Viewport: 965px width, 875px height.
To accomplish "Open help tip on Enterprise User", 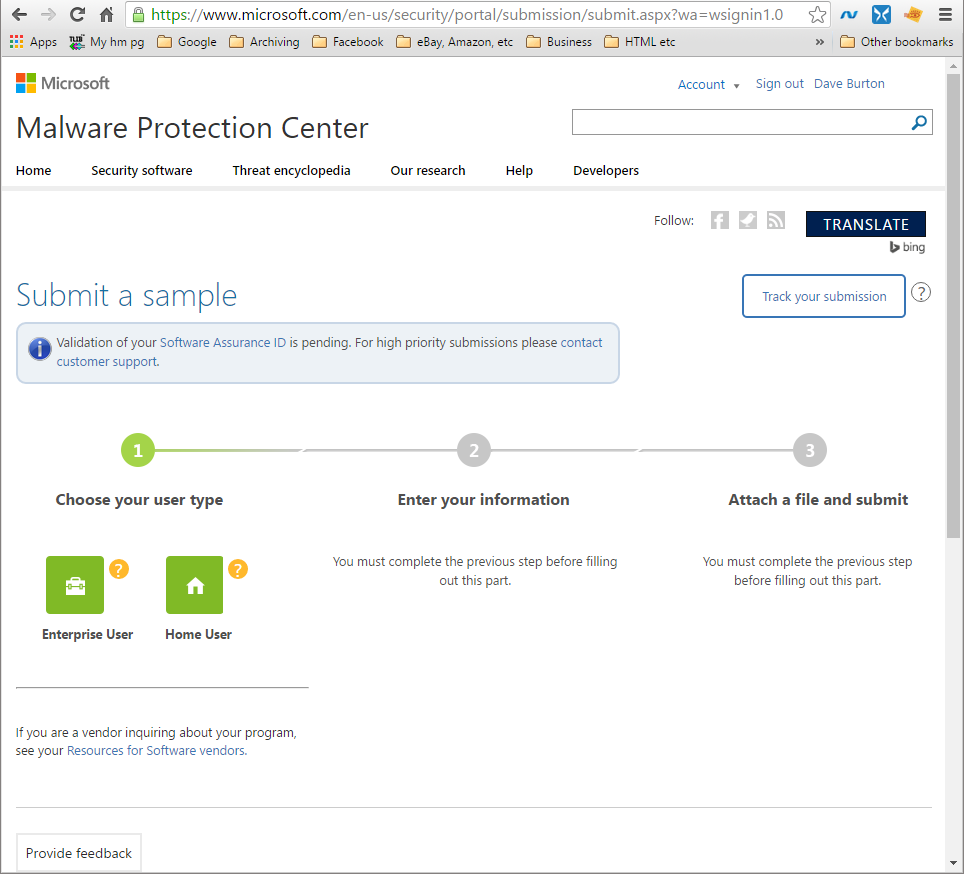I will point(119,568).
